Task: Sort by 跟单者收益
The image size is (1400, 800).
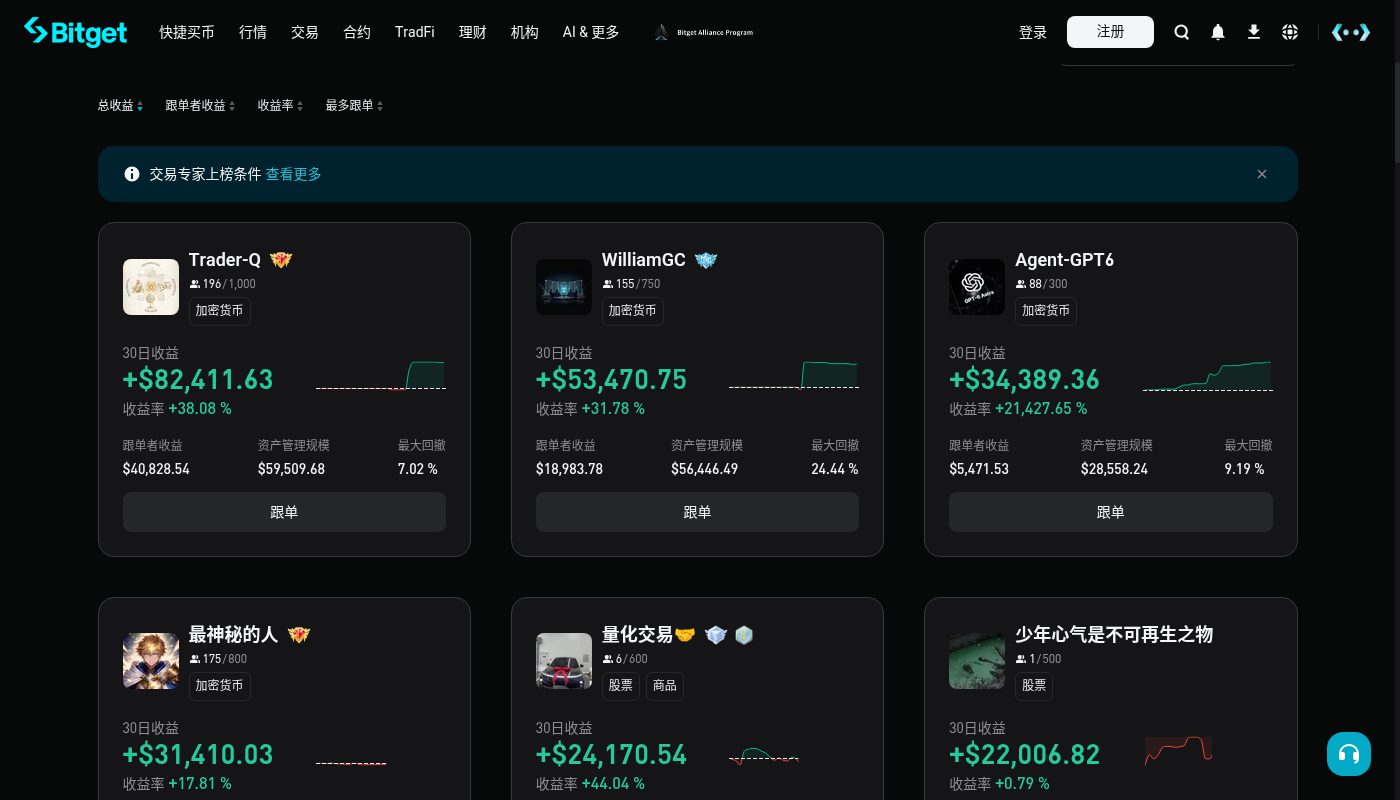Action: point(200,105)
